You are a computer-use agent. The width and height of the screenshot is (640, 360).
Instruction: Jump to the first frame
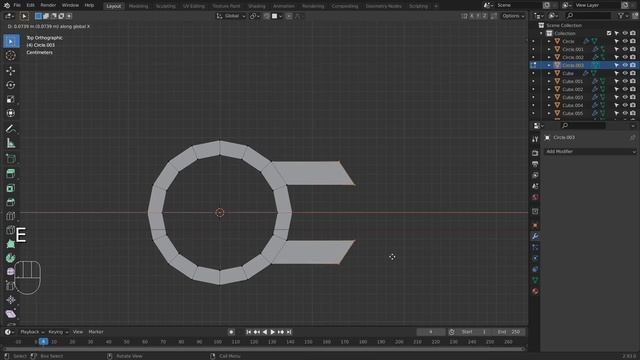[249, 332]
